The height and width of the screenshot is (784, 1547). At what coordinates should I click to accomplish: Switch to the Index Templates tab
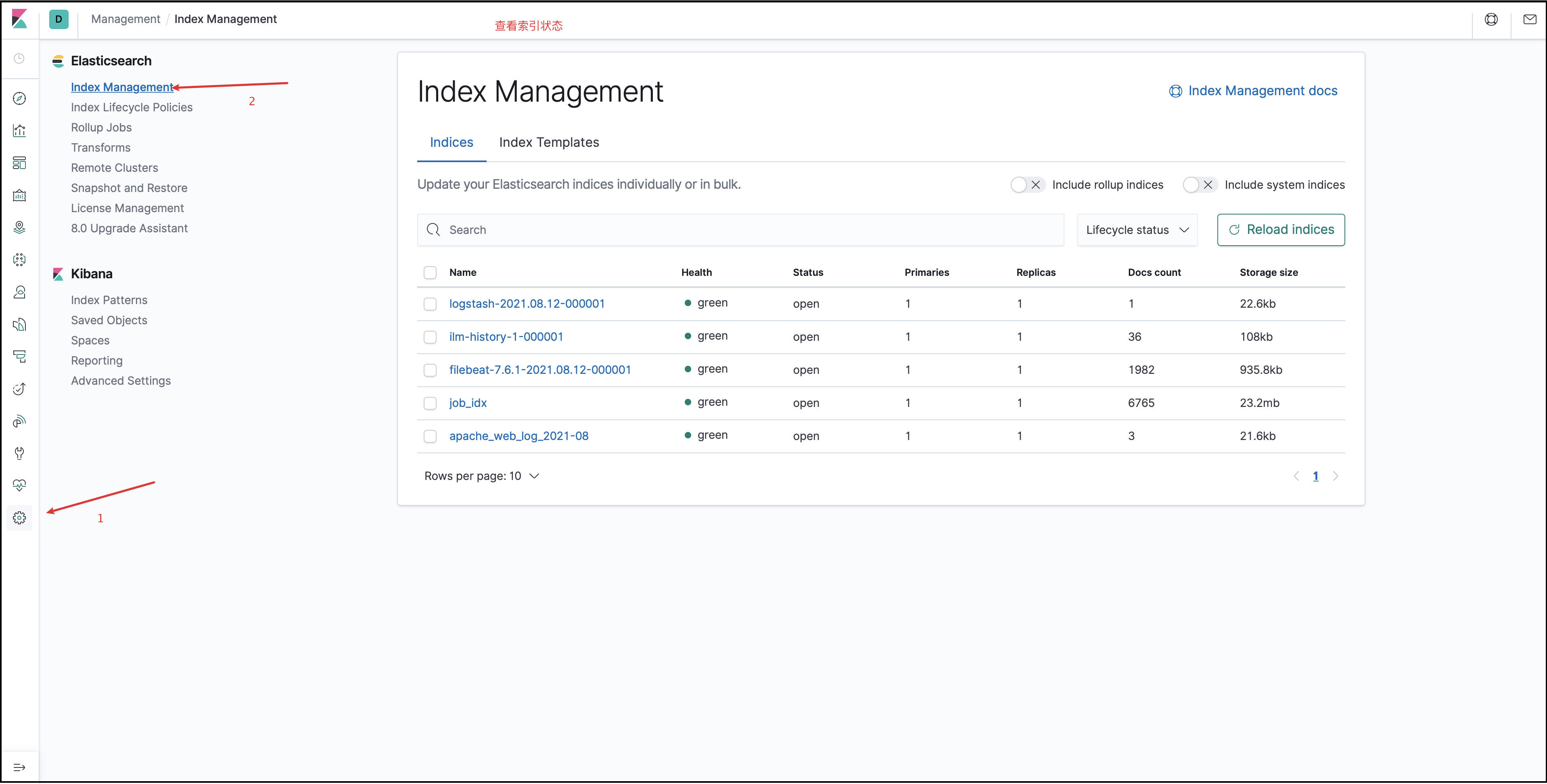coord(549,143)
